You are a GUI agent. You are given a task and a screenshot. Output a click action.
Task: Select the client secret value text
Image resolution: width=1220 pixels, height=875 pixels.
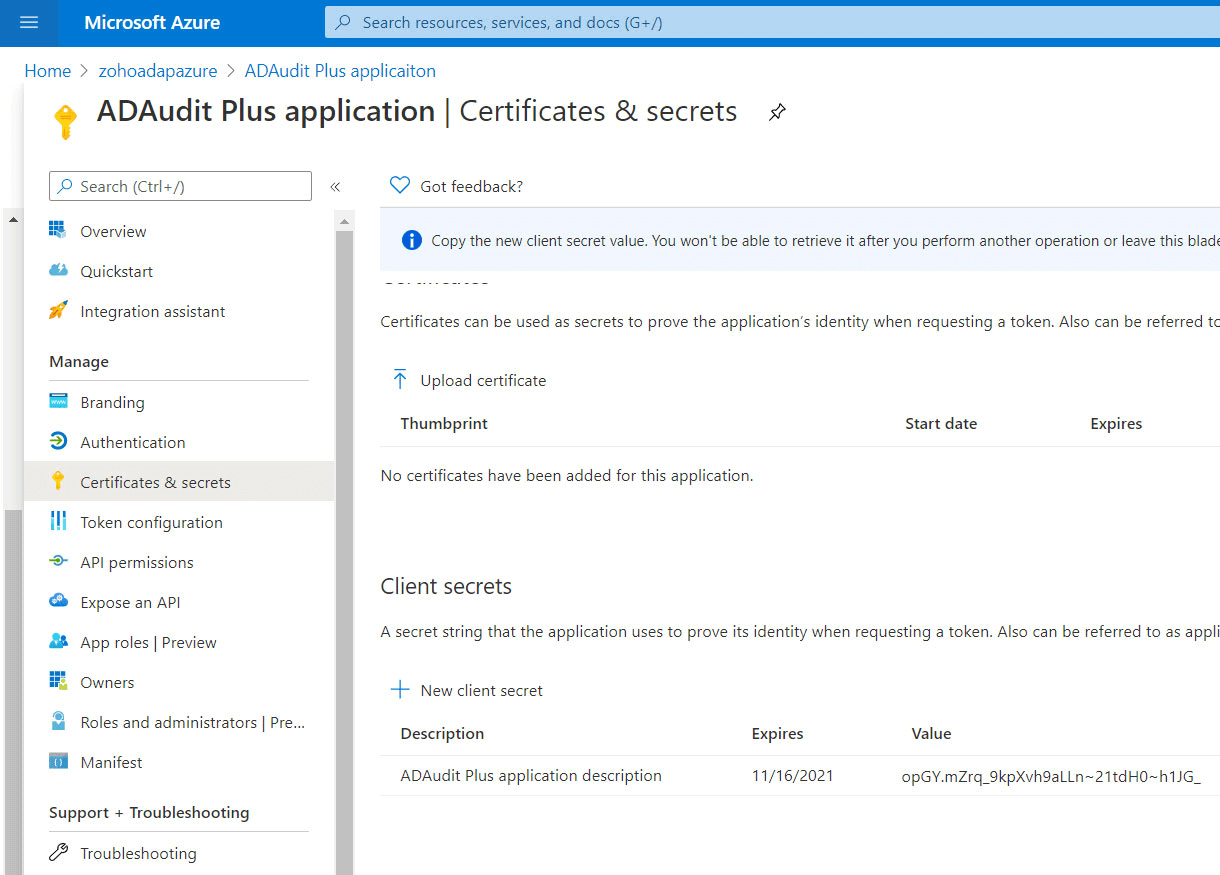click(x=1050, y=776)
